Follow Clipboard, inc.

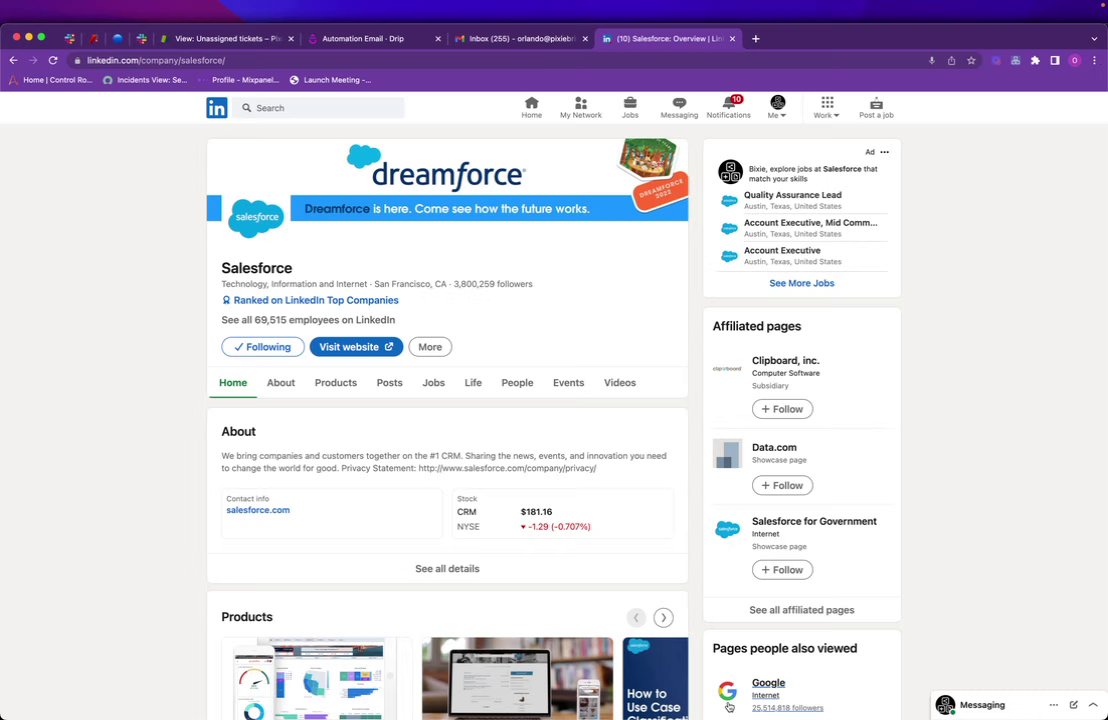[x=782, y=409]
